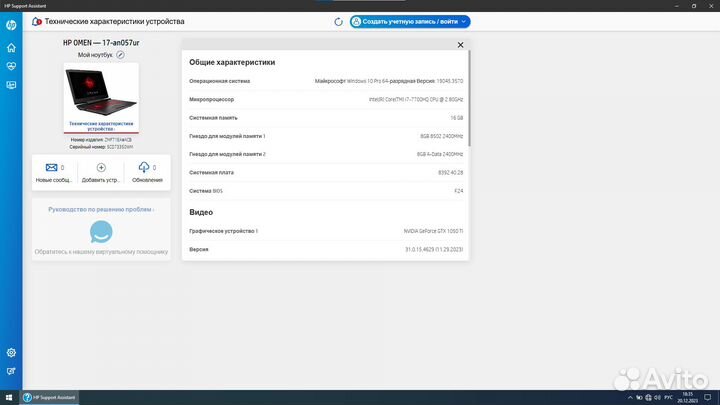Open 'Руководство по решению проблем' link
Screen dimensions: 720x405
pyautogui.click(x=101, y=209)
